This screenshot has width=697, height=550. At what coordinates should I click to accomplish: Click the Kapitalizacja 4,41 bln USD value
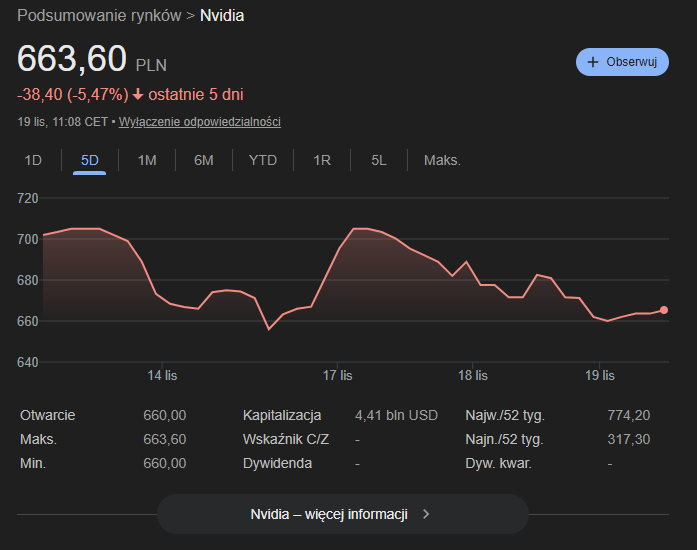pyautogui.click(x=397, y=415)
